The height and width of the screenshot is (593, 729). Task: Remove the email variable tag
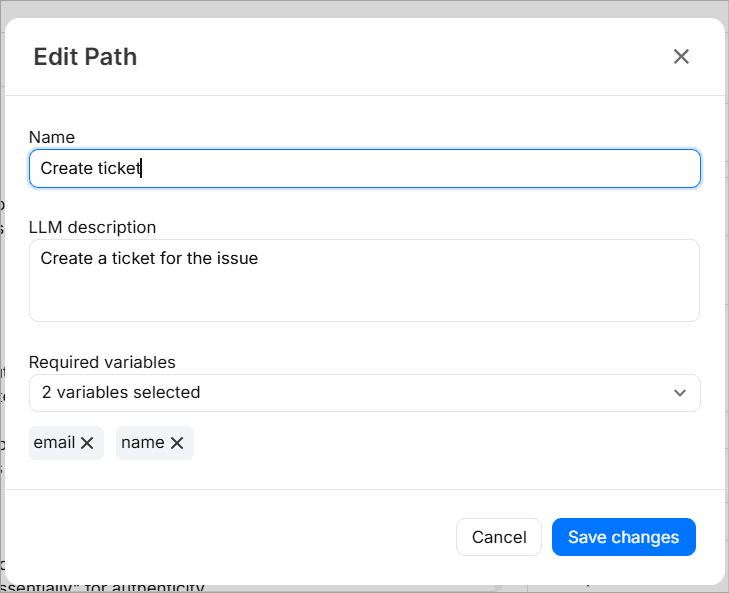(x=87, y=443)
